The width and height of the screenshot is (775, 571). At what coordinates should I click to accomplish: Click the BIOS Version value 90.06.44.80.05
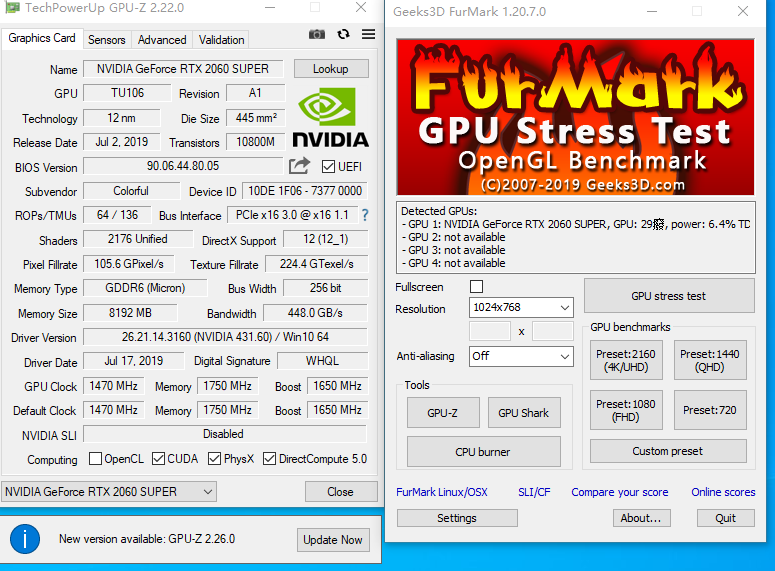pos(183,166)
